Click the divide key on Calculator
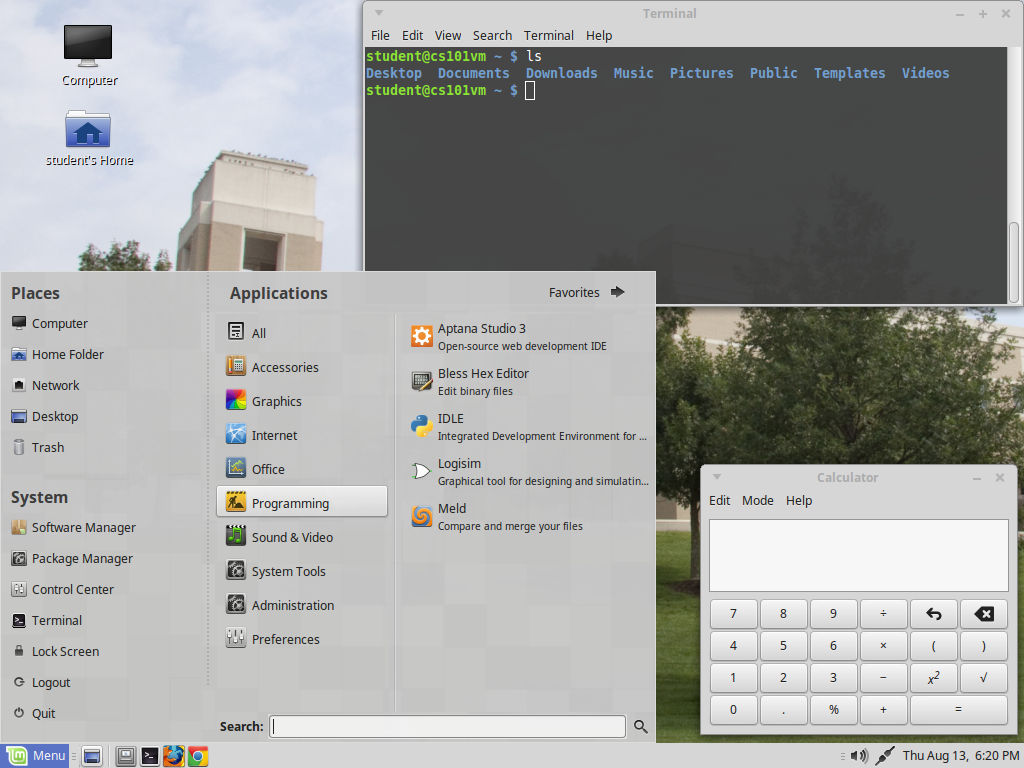1024x768 pixels. pyautogui.click(x=883, y=613)
